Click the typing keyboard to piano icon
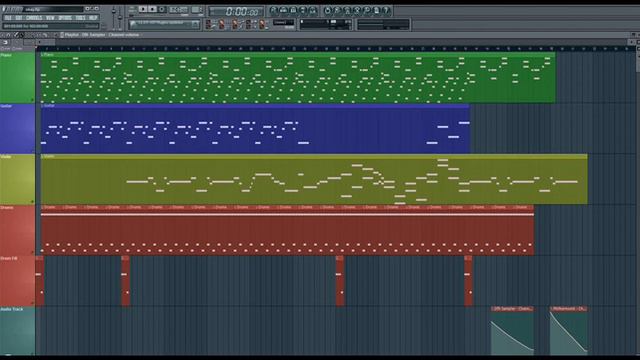Viewport: 640px width, 360px height. pyautogui.click(x=208, y=24)
